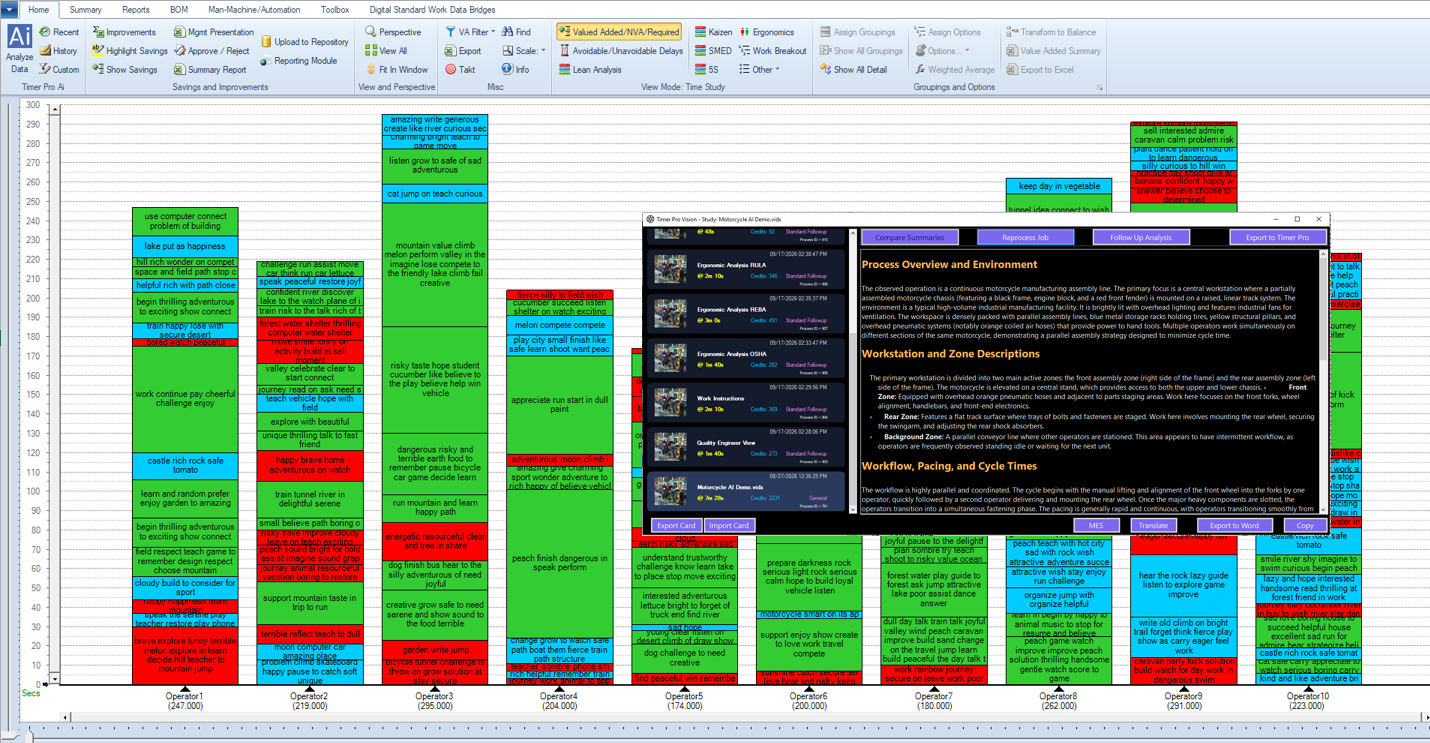Screen dimensions: 1430x743
Task: Click Export to Timer Pro button
Action: tap(1277, 237)
